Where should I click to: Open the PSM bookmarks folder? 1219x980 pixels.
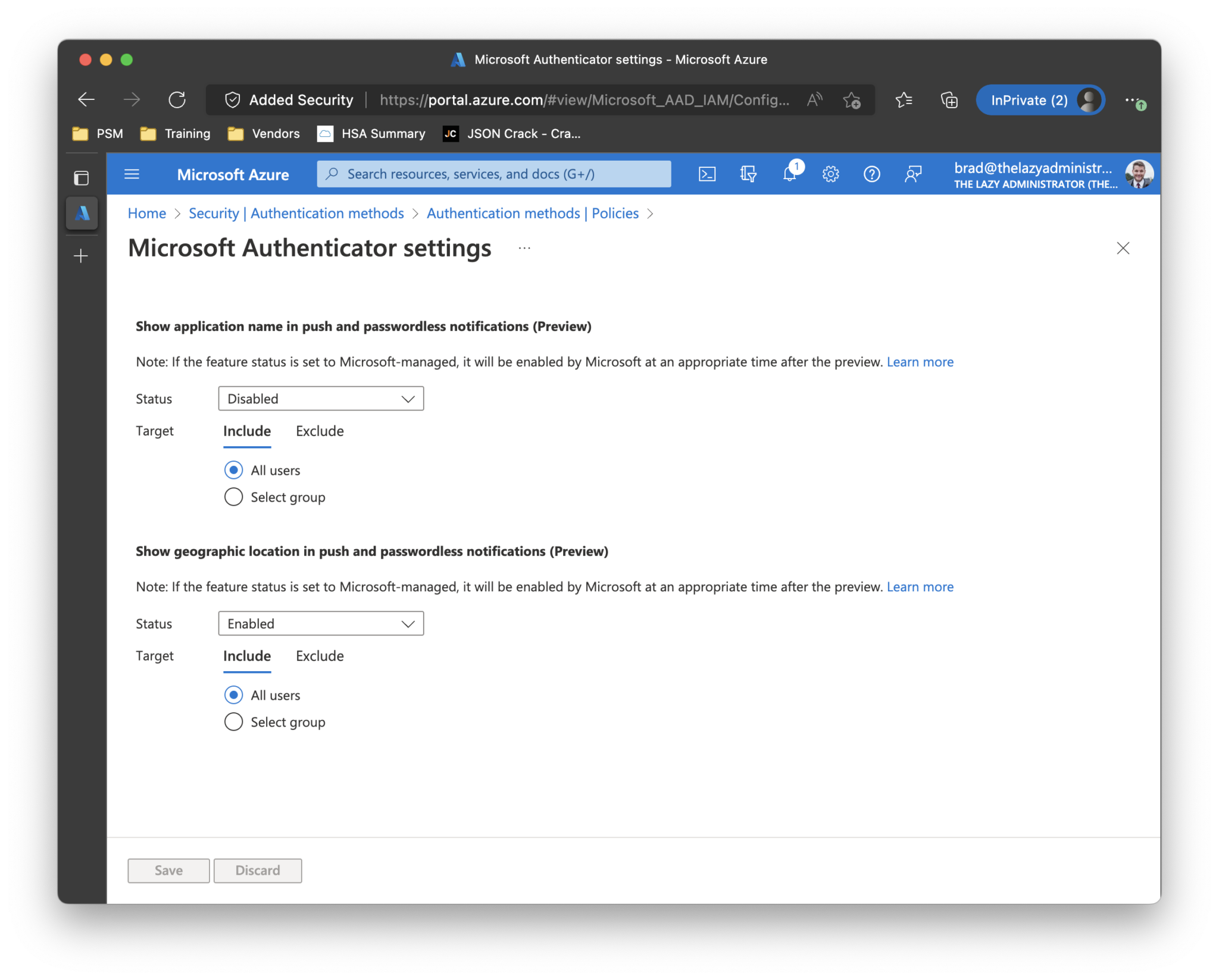(x=98, y=134)
